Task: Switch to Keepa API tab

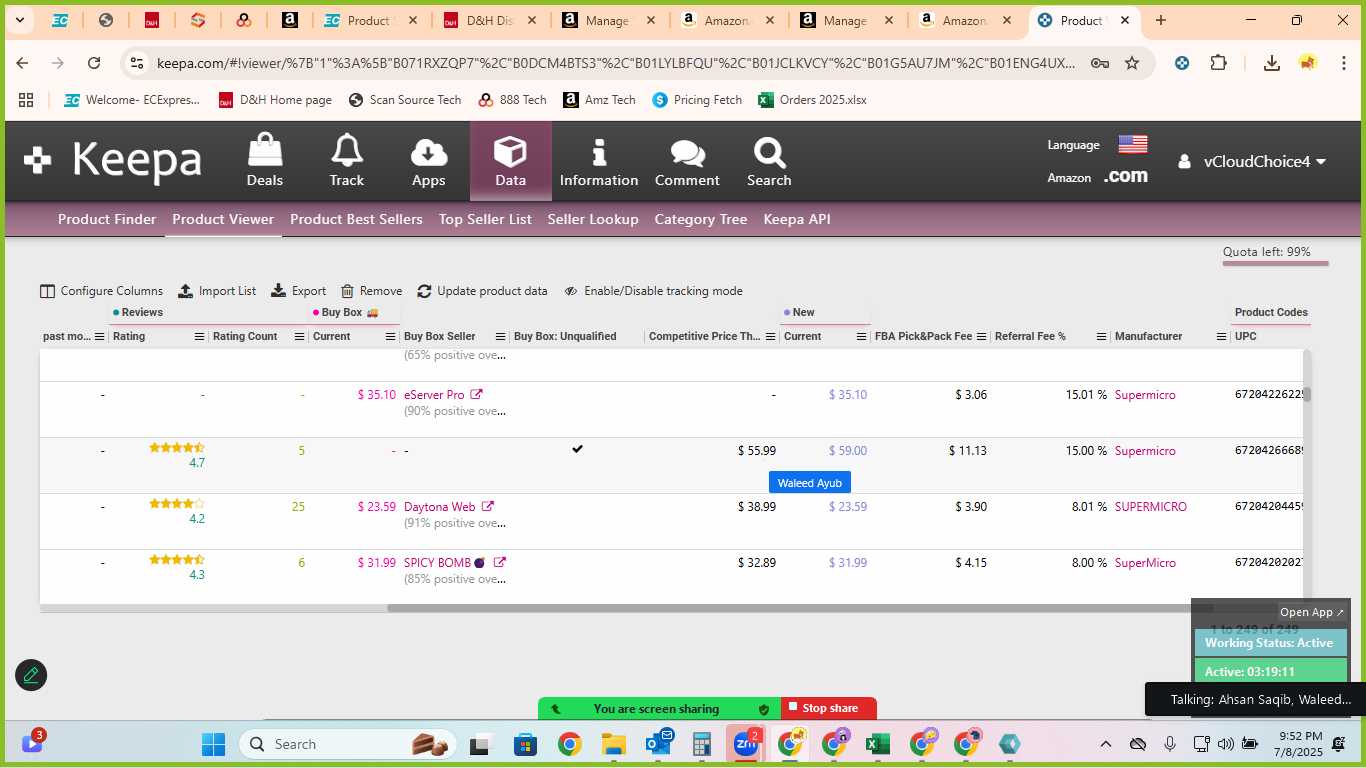Action: (x=797, y=219)
